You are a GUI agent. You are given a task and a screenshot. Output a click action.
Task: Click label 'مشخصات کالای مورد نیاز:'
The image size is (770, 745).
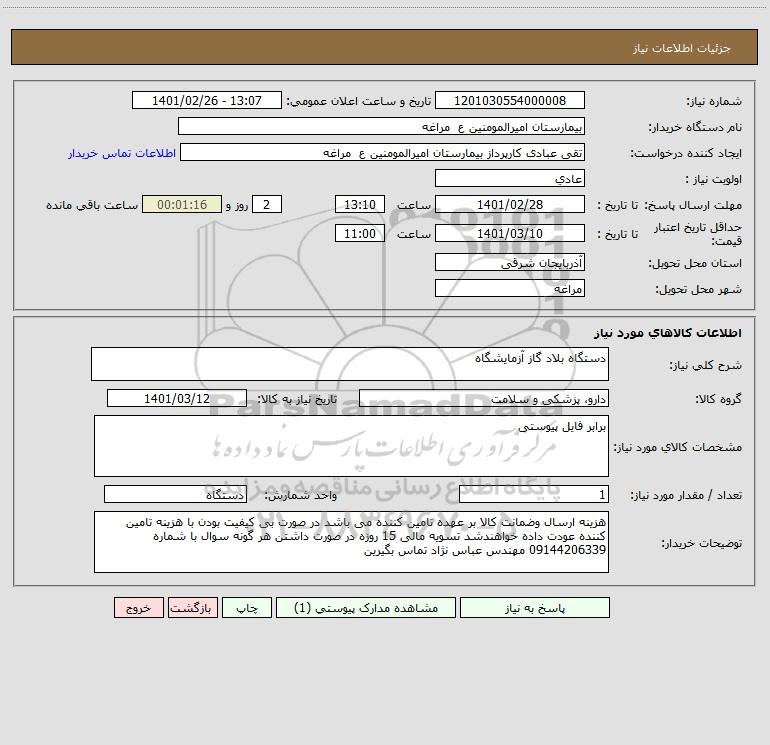click(x=678, y=447)
